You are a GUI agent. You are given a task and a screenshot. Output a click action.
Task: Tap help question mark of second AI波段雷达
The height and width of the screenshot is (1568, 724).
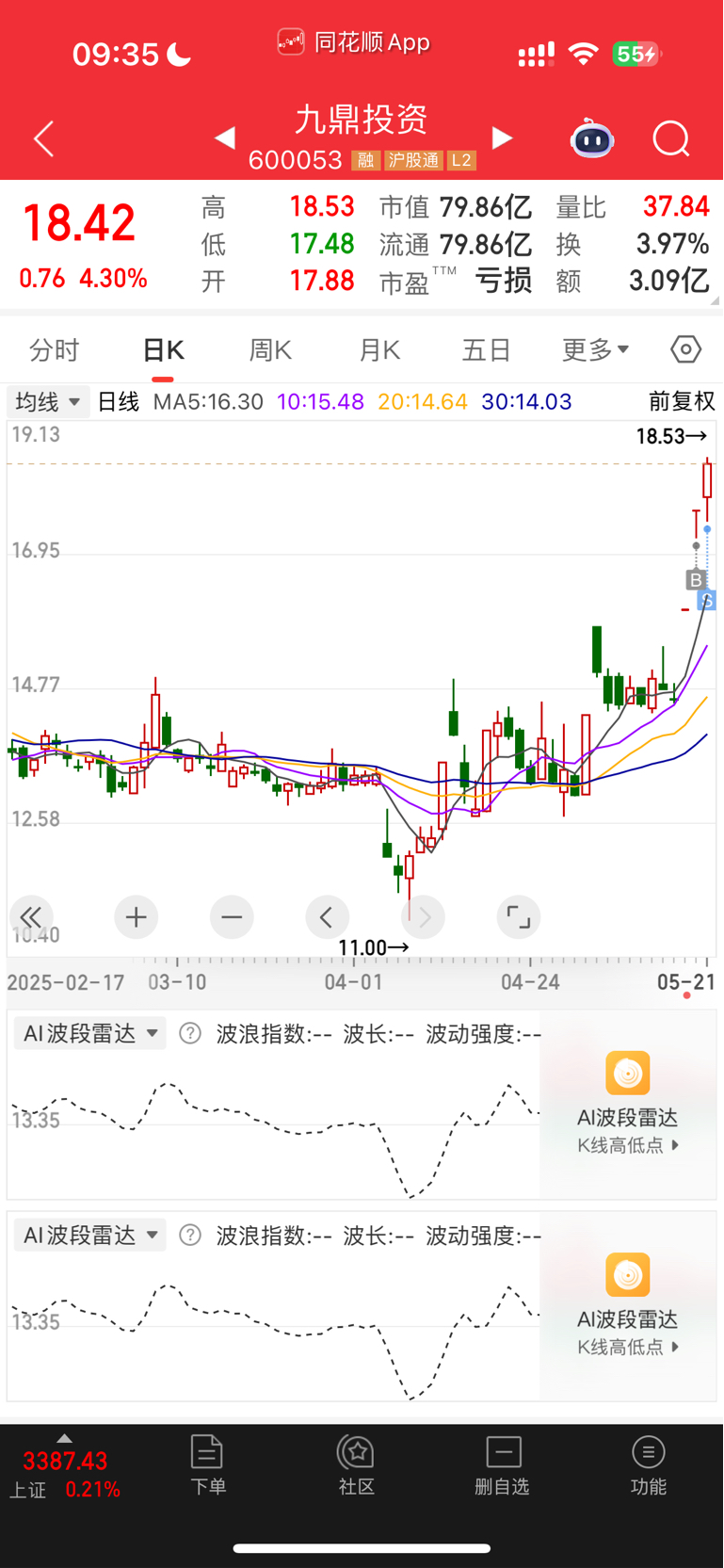190,1235
